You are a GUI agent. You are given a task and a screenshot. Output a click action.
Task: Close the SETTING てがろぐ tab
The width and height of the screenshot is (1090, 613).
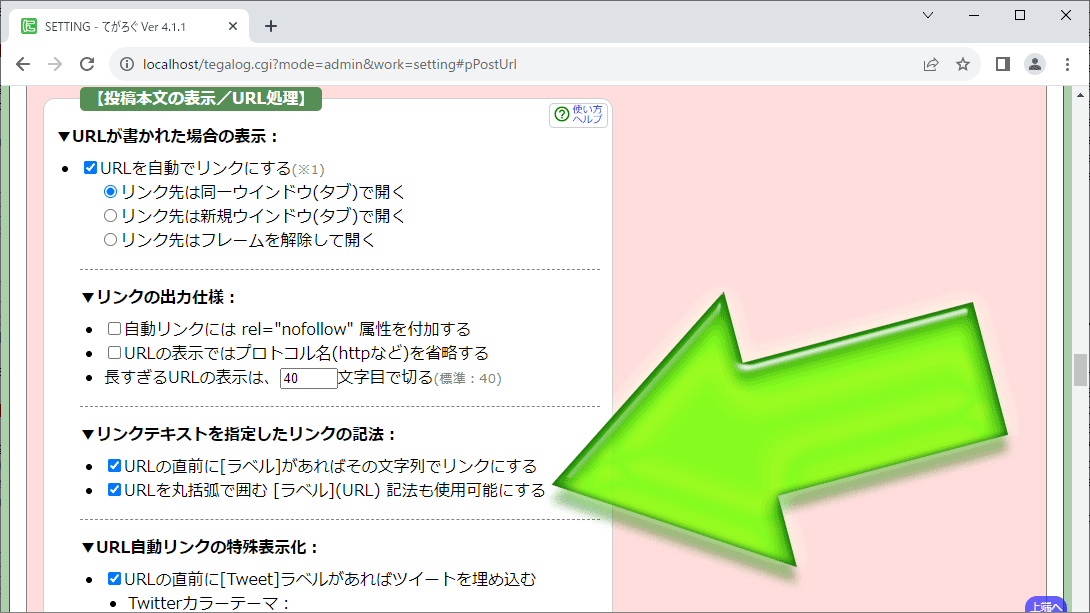point(233,26)
